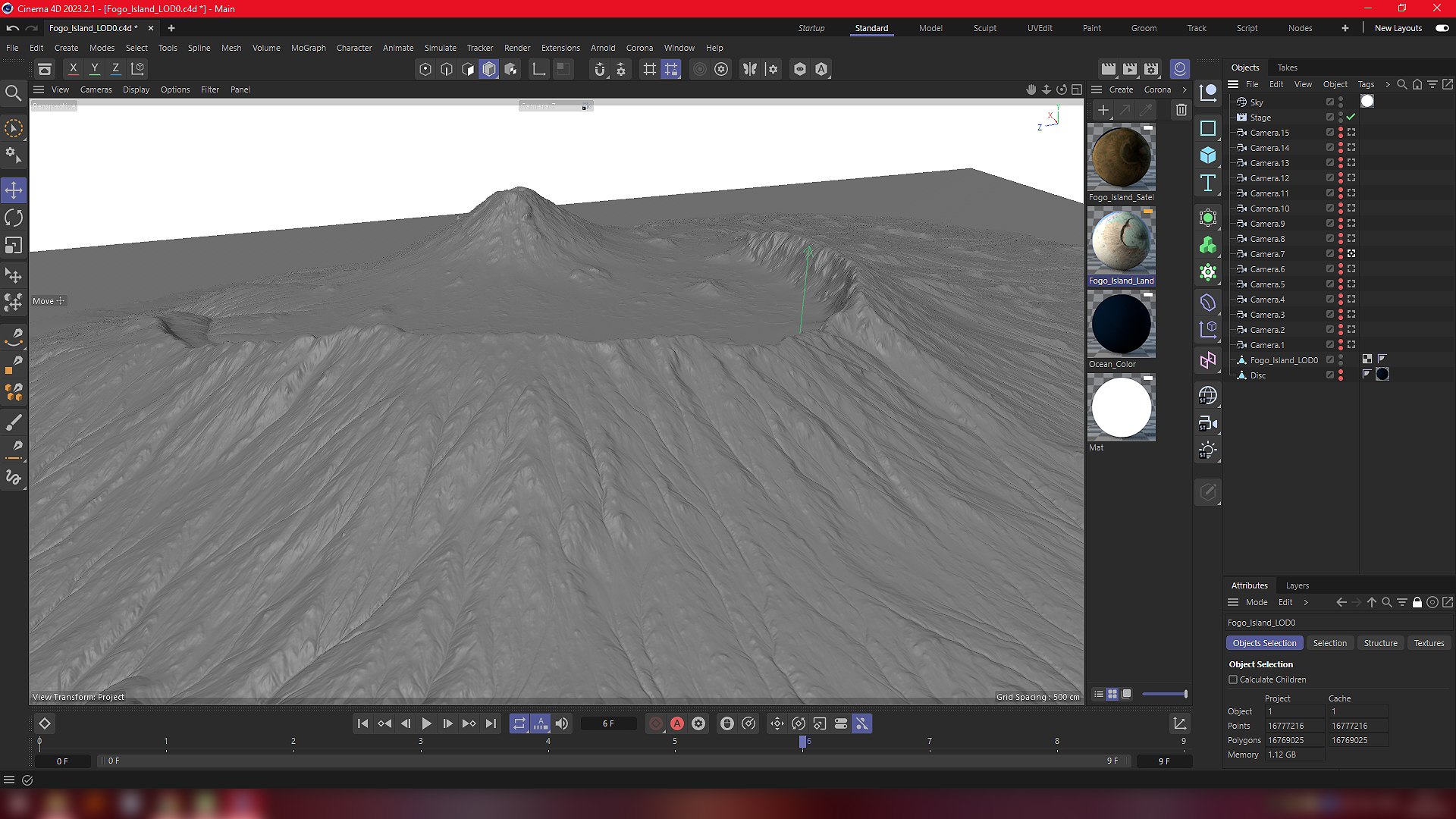
Task: Open the Render menu
Action: 517,48
